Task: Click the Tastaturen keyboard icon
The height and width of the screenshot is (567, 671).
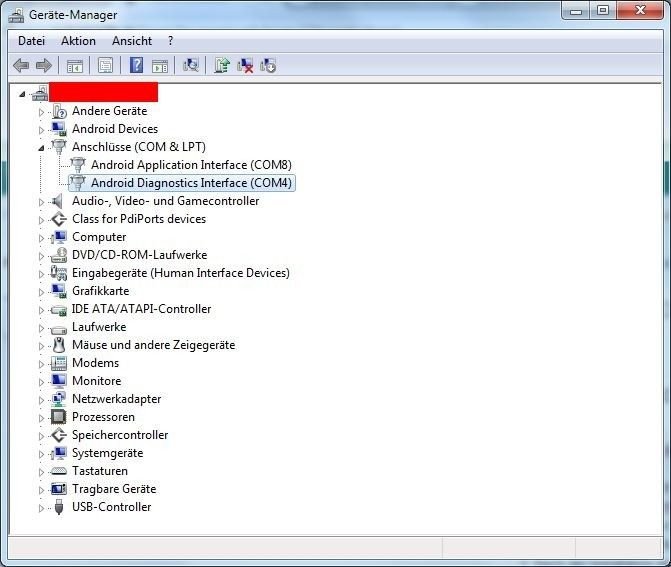Action: (59, 471)
